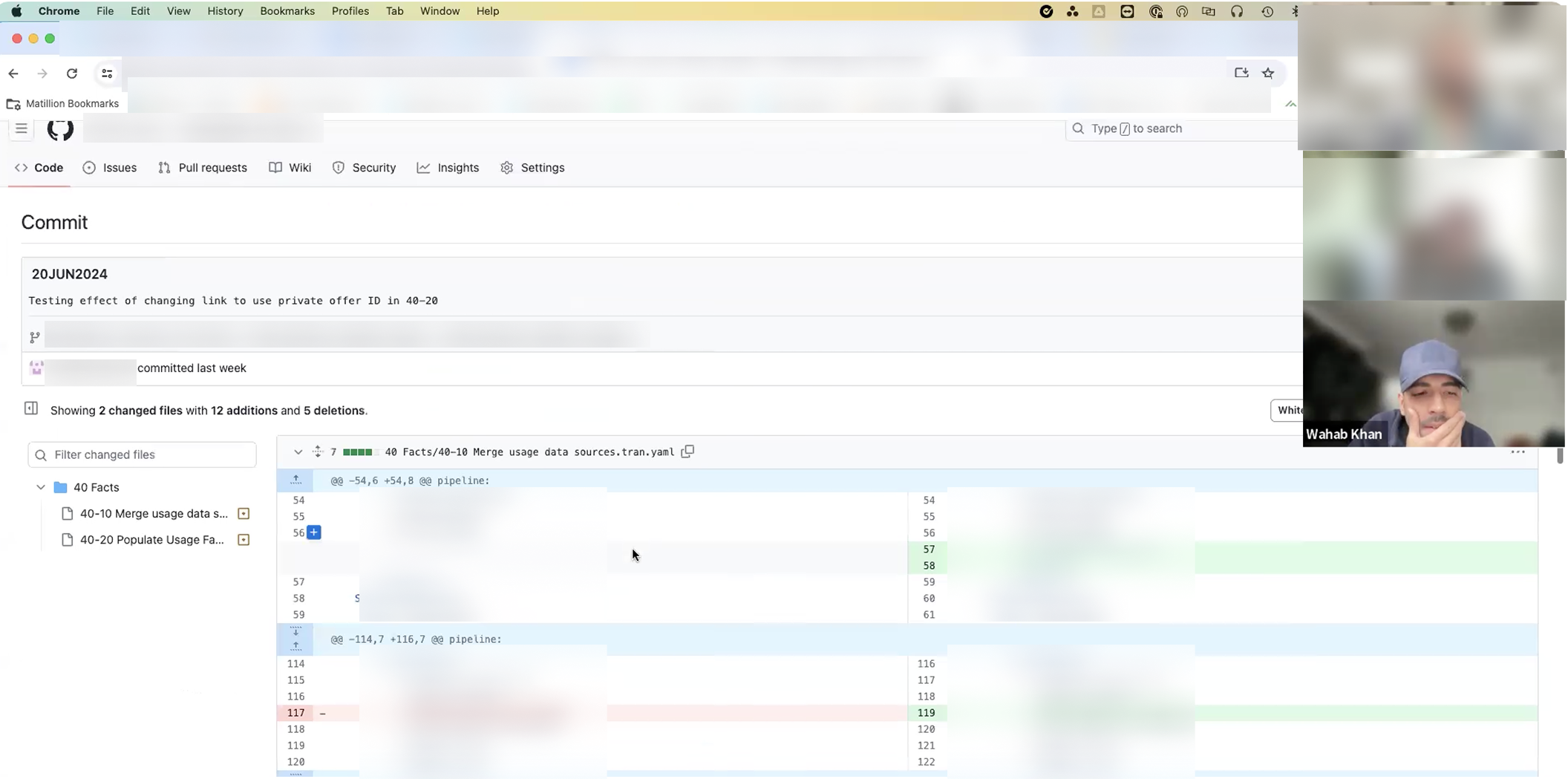The height and width of the screenshot is (779, 1568).
Task: Open the Code tab
Action: 39,168
